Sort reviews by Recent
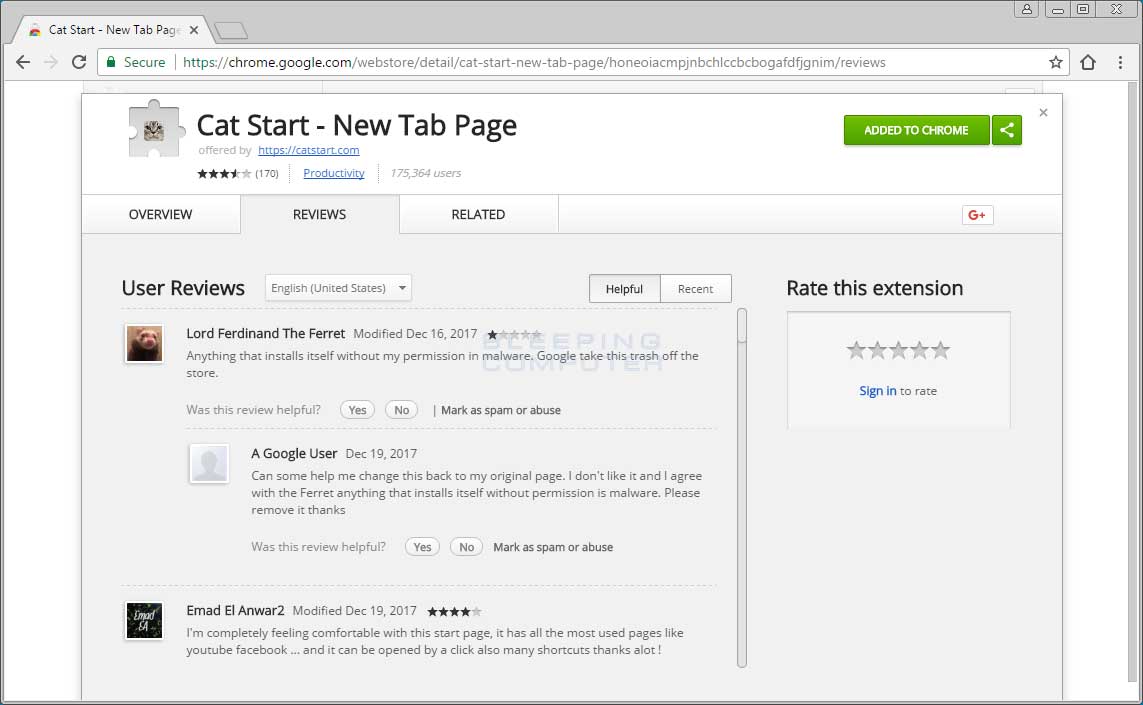The height and width of the screenshot is (705, 1143). [695, 289]
